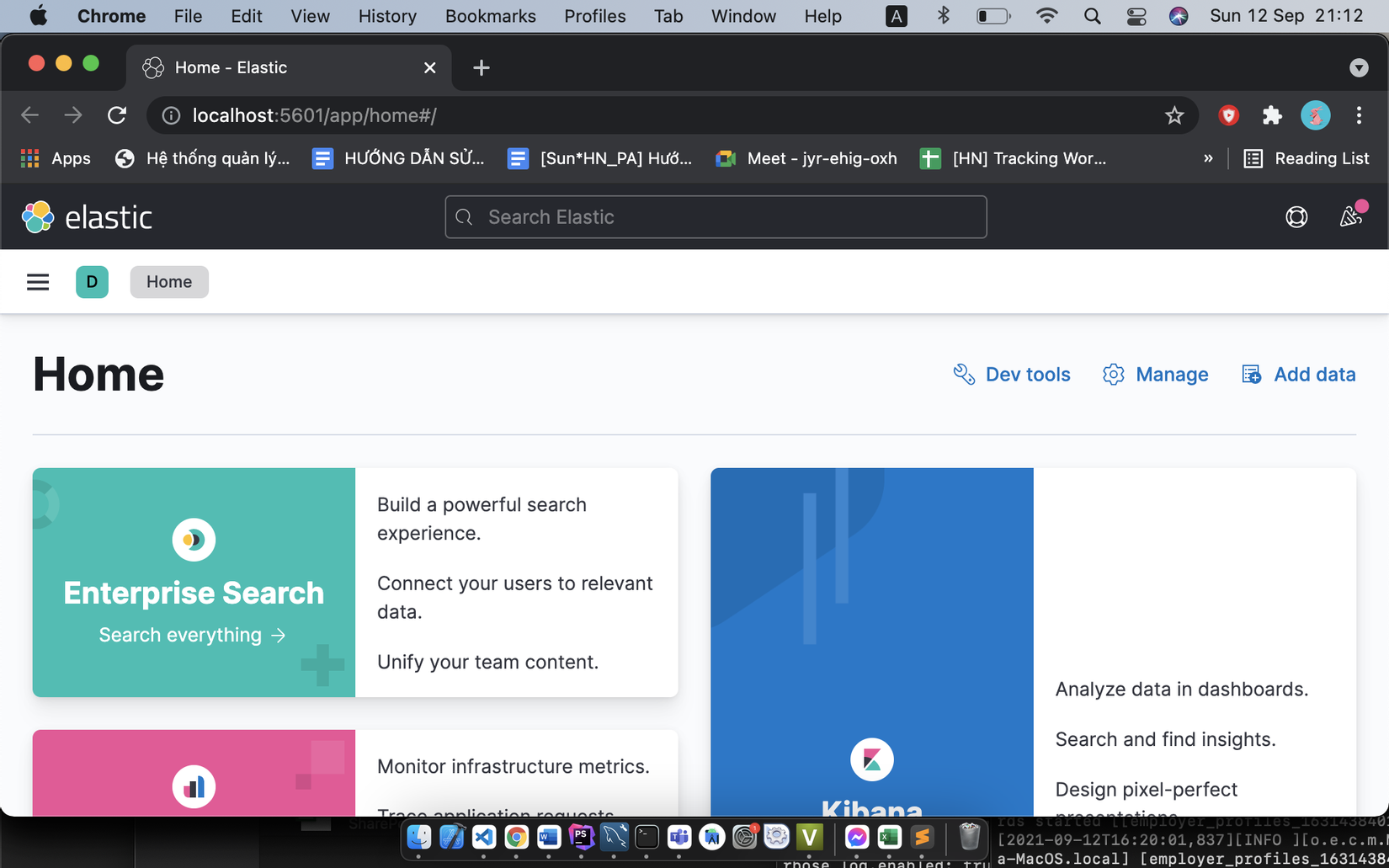
Task: Click the red shield extension icon
Action: pyautogui.click(x=1228, y=115)
